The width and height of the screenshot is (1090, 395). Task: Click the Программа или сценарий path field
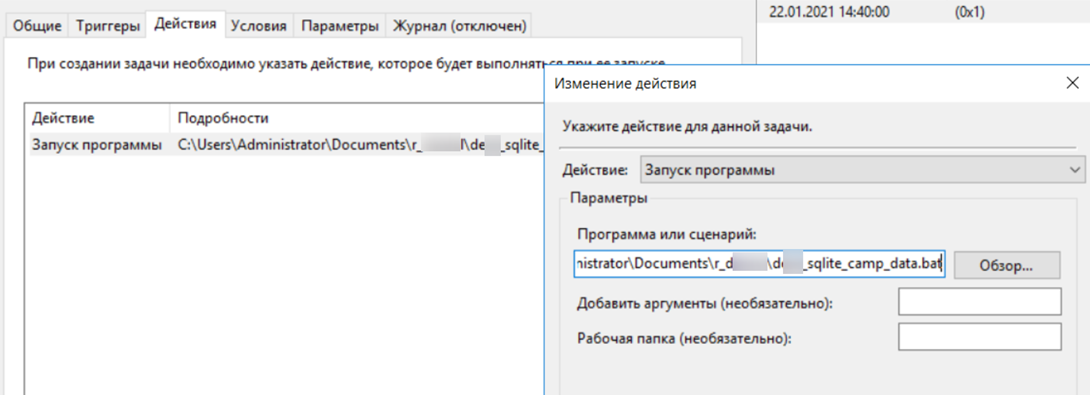(x=759, y=264)
